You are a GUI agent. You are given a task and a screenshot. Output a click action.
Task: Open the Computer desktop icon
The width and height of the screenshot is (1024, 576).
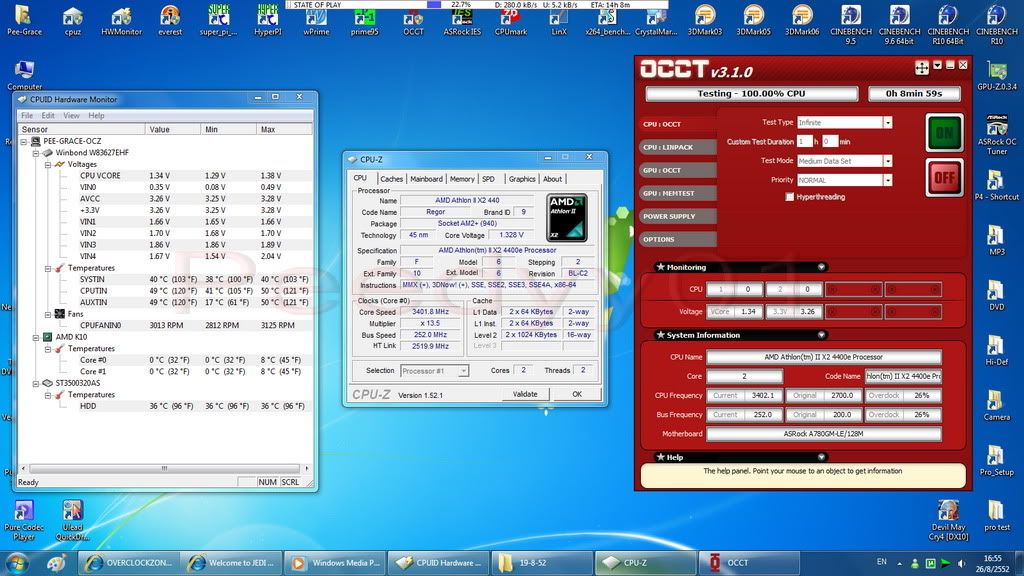24,75
